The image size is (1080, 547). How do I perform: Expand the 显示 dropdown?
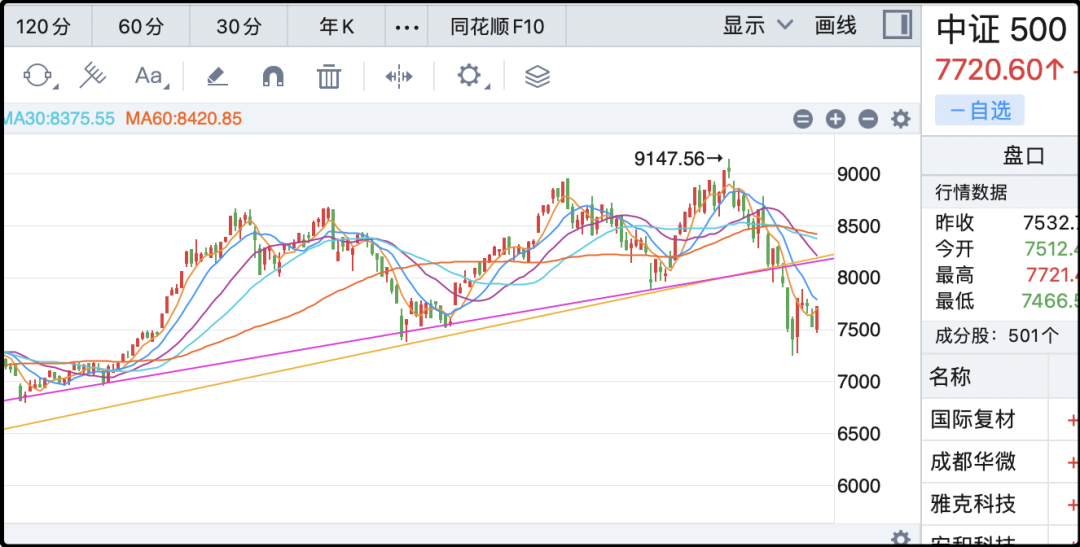click(x=758, y=25)
